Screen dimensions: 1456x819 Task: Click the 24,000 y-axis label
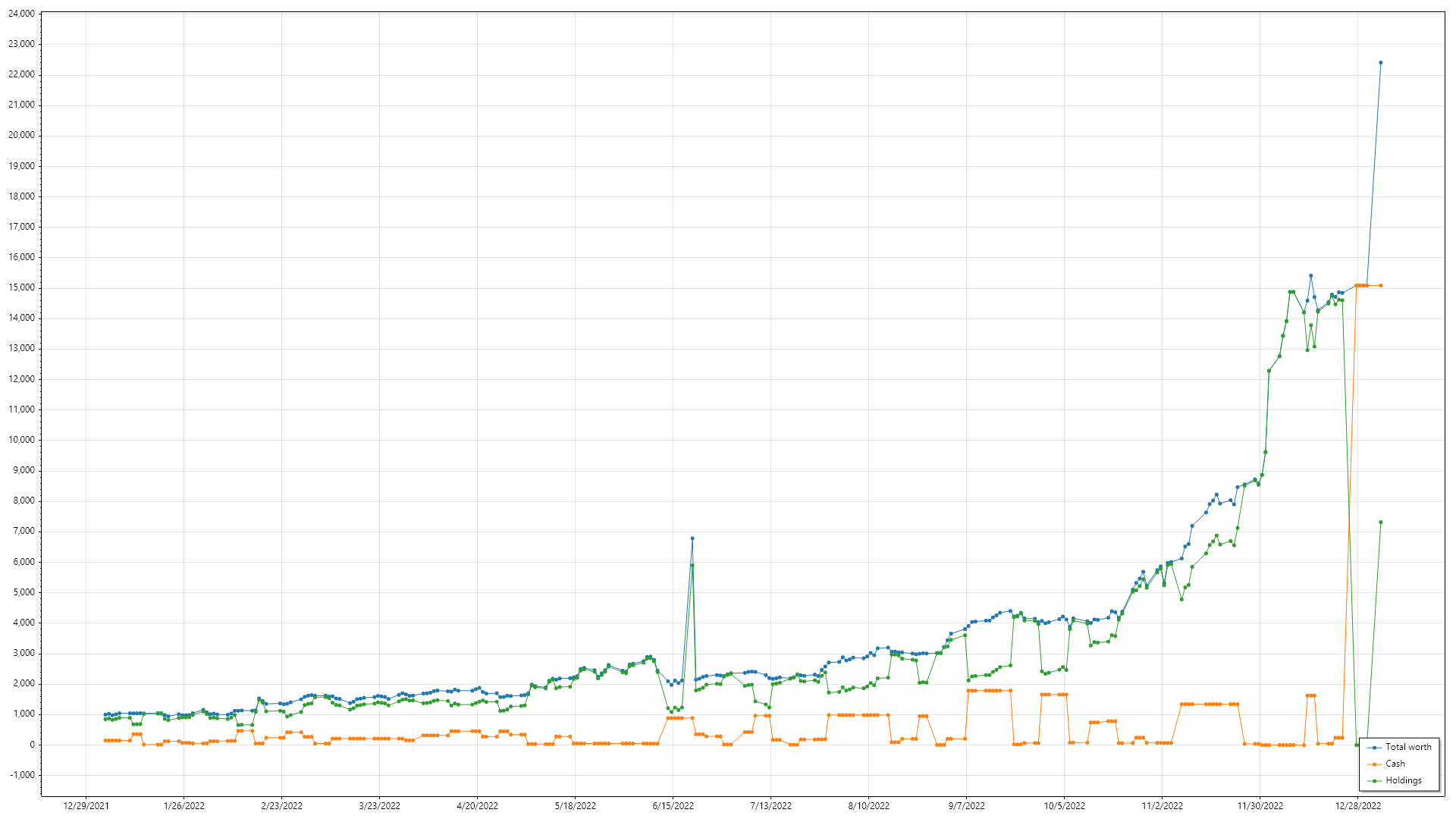(21, 14)
